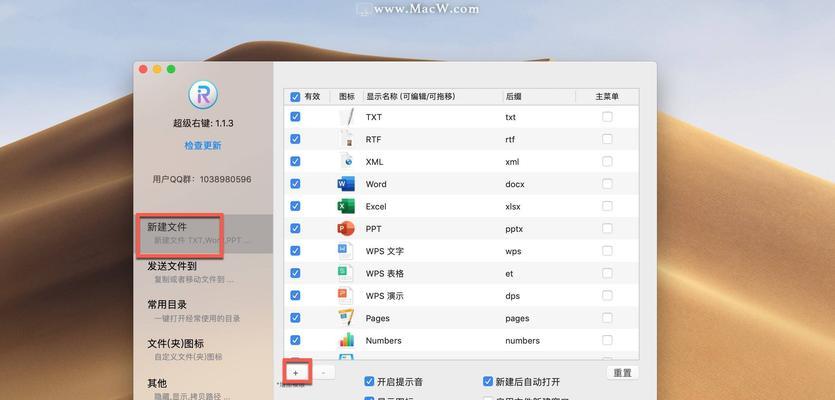Select the display name Excel

[376, 206]
